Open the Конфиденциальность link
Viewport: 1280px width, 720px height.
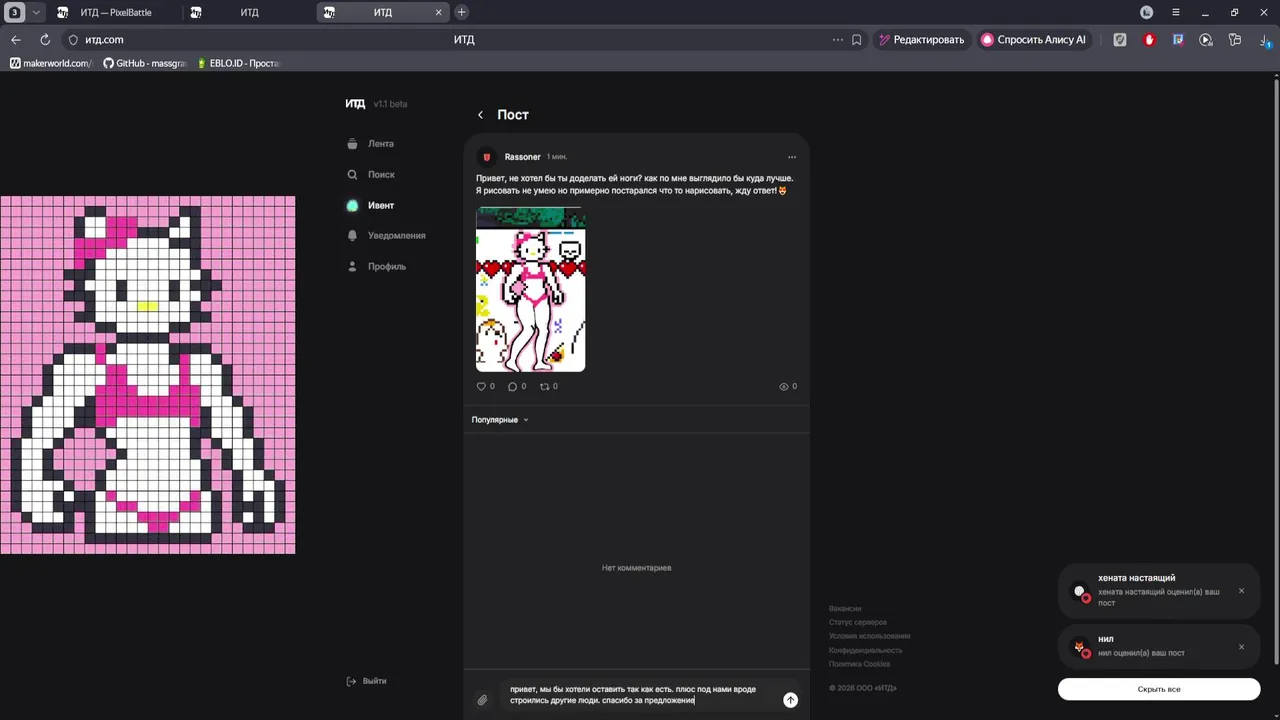click(866, 650)
